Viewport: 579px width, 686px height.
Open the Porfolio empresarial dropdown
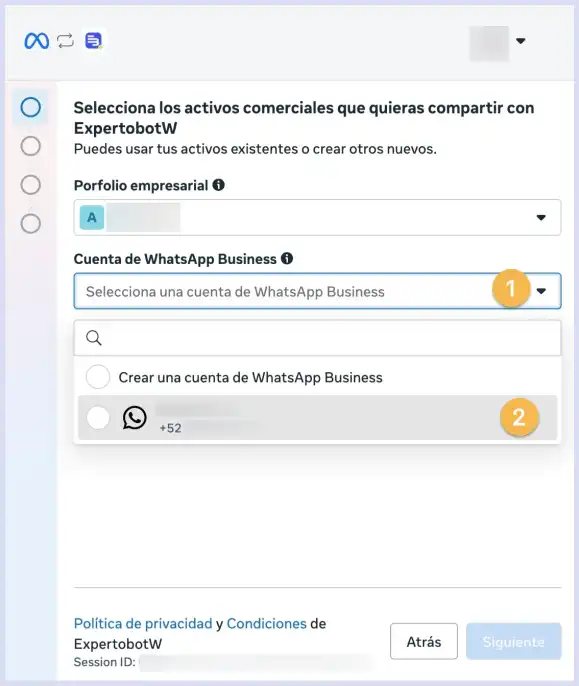pos(317,217)
